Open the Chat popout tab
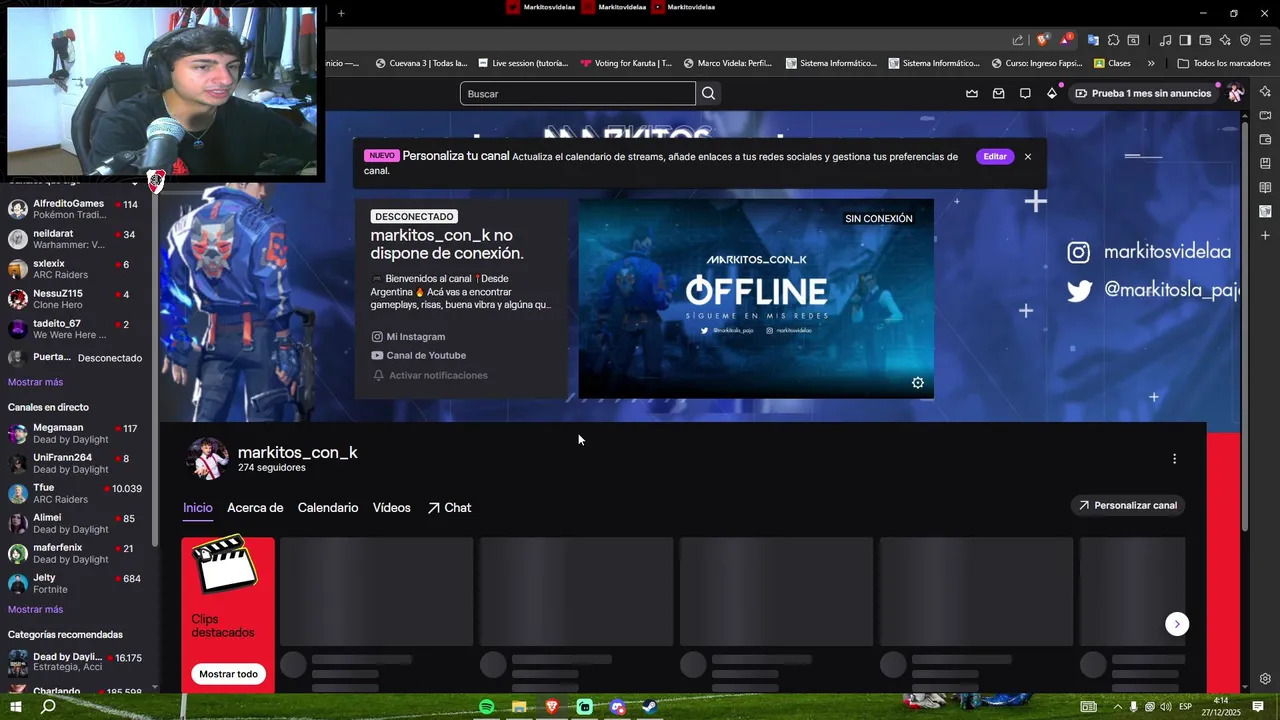This screenshot has width=1280, height=720. pos(449,508)
